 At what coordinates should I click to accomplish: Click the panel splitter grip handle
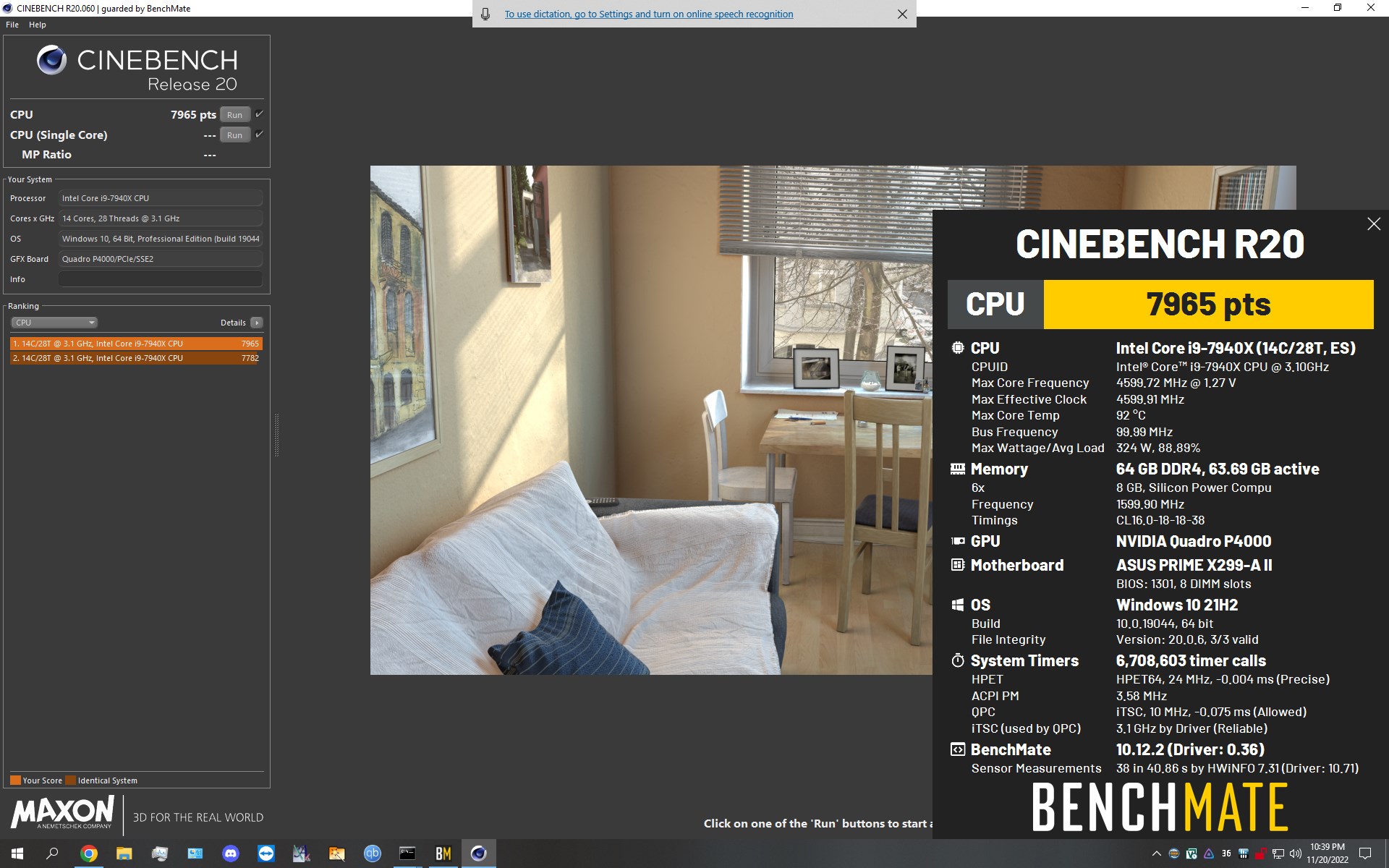pyautogui.click(x=276, y=435)
